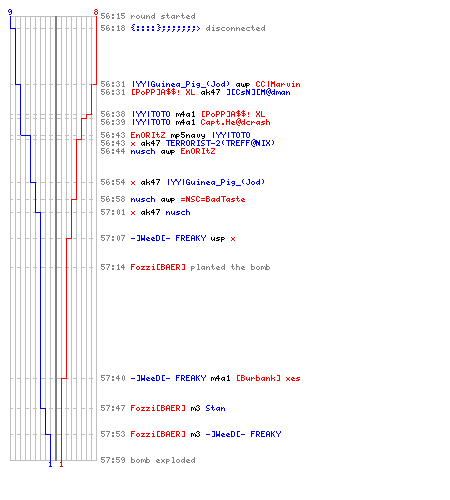Click nusch victim name at 57:01
Screen dimensions: 450x500
pyautogui.click(x=178, y=212)
